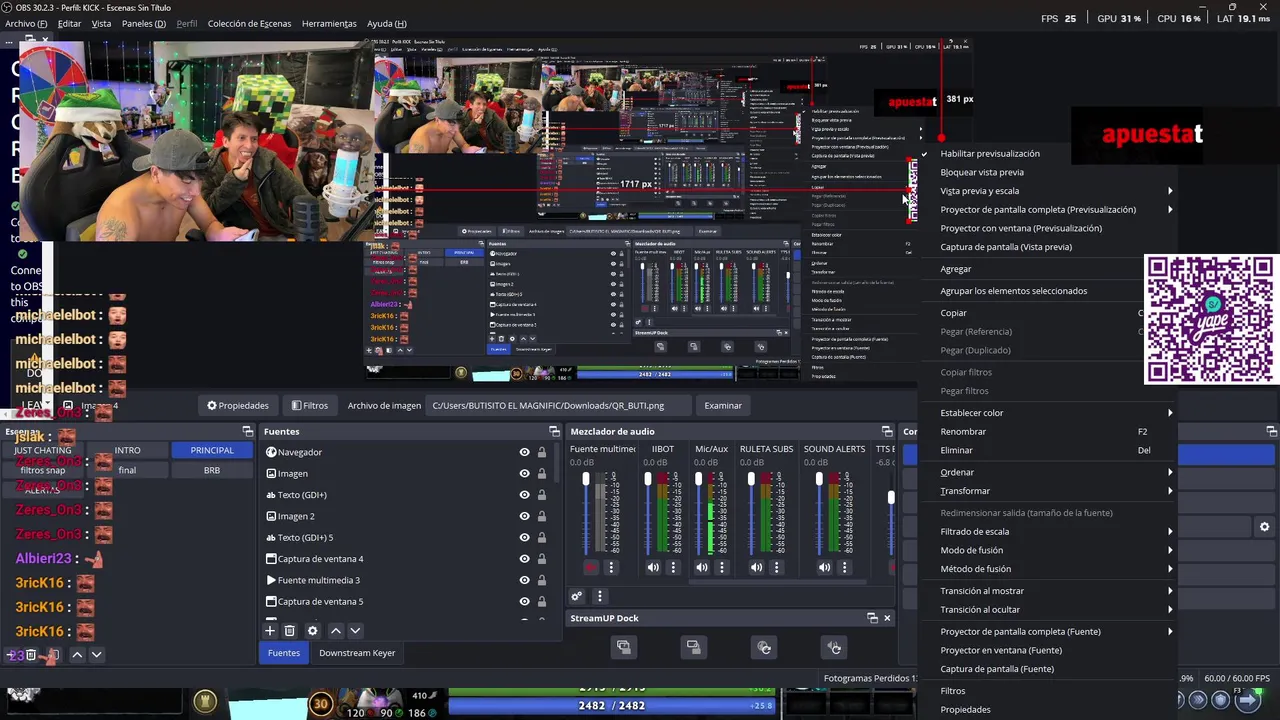The image size is (1280, 720).
Task: Open Colección de Escenas menu
Action: click(x=252, y=23)
